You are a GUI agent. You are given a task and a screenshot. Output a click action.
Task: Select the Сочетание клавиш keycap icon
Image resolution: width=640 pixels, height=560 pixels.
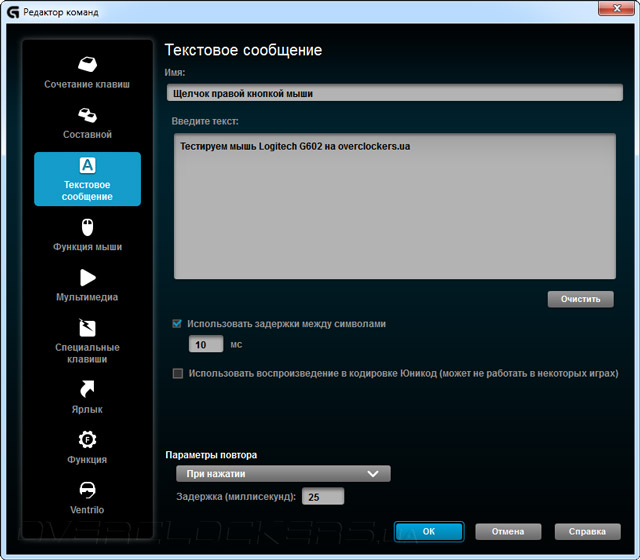click(x=87, y=64)
